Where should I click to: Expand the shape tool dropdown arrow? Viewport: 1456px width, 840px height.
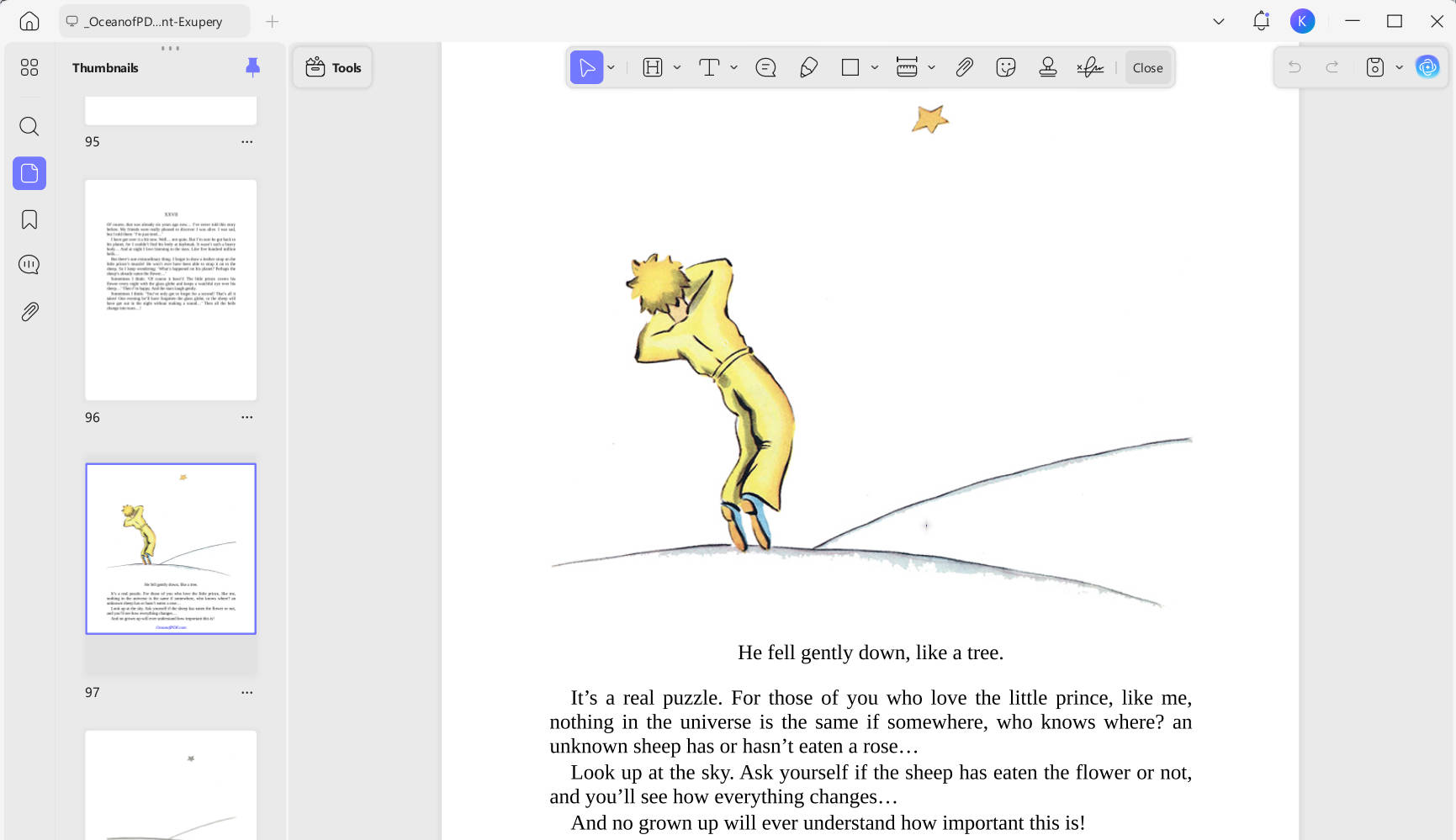click(875, 67)
